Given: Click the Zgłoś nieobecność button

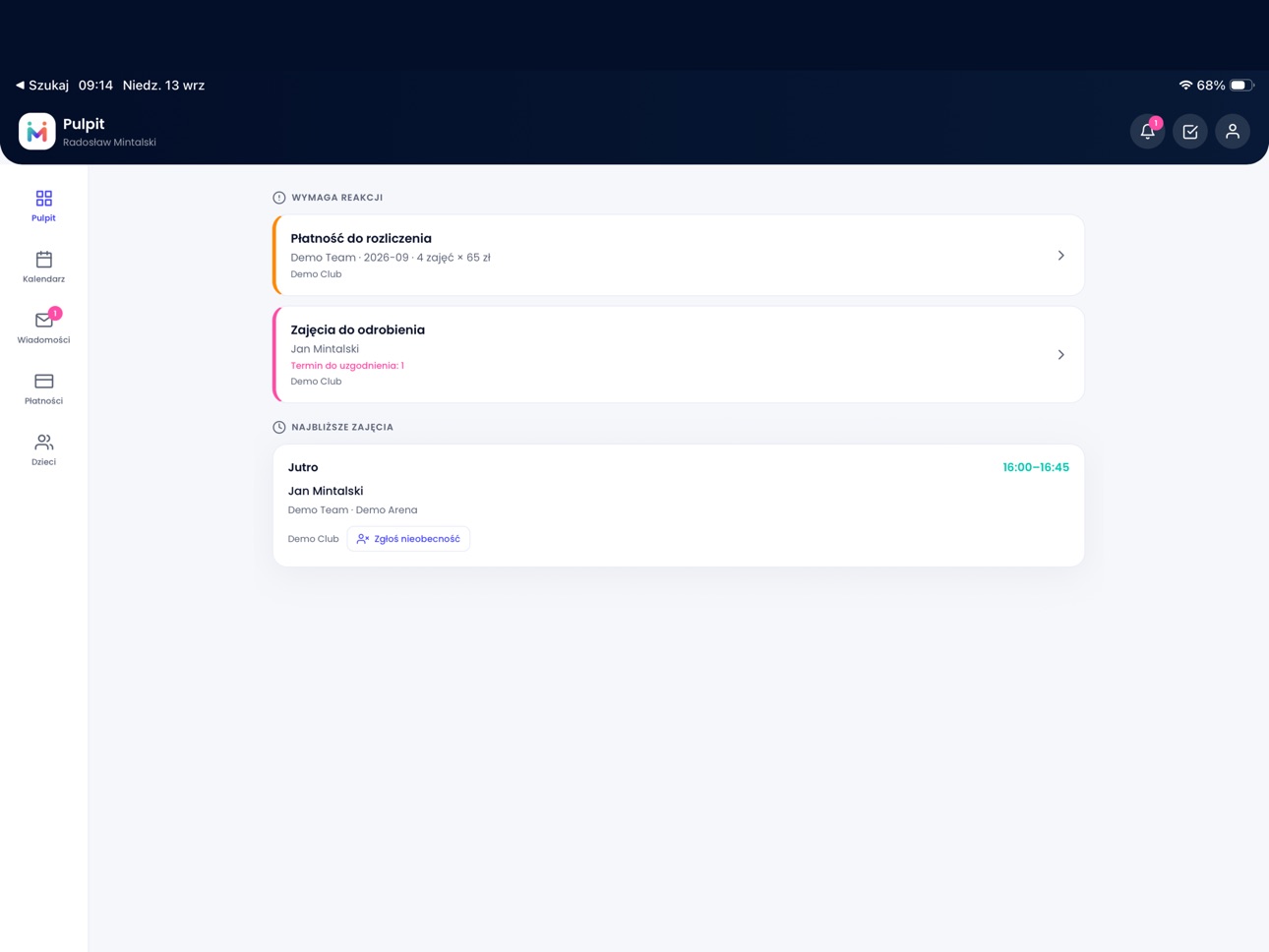Looking at the screenshot, I should 408,539.
